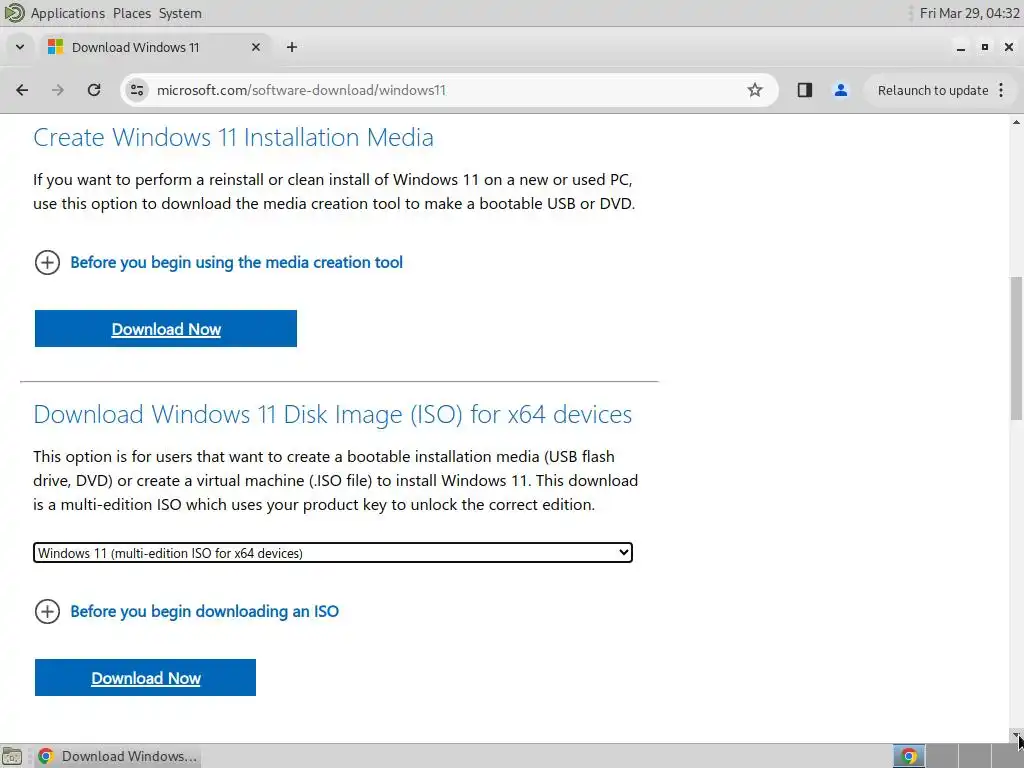Click the address bar URL
The height and width of the screenshot is (768, 1024).
coord(301,90)
